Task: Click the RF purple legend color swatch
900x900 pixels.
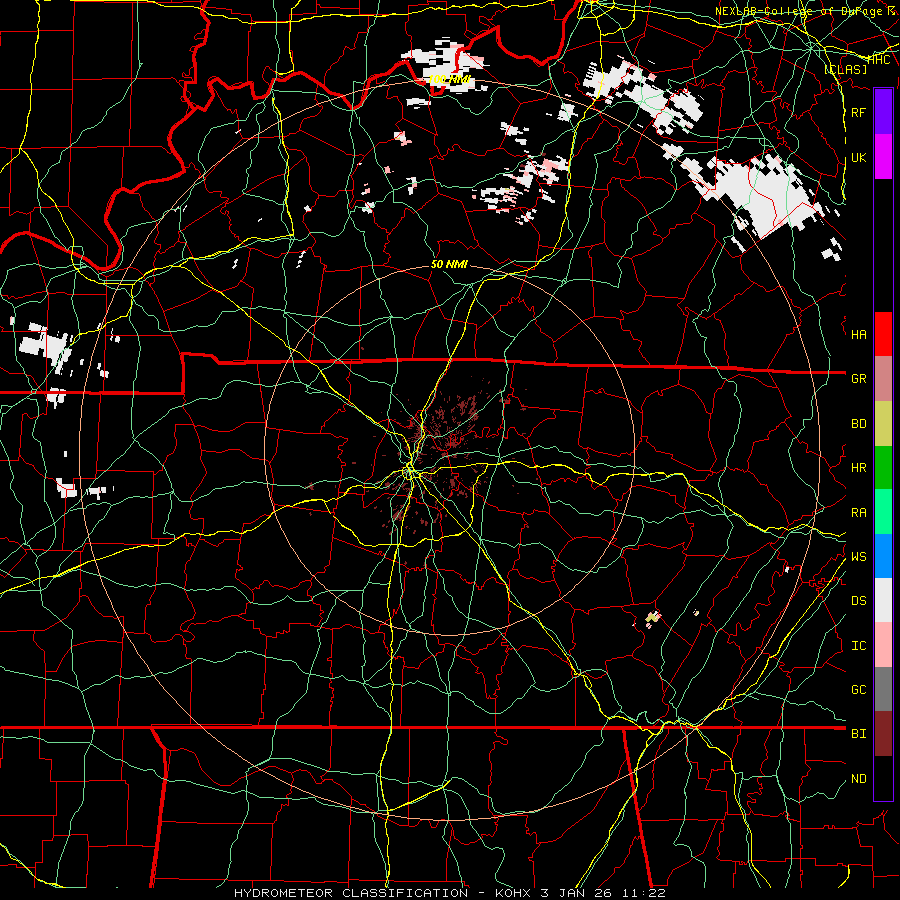Action: pos(883,112)
